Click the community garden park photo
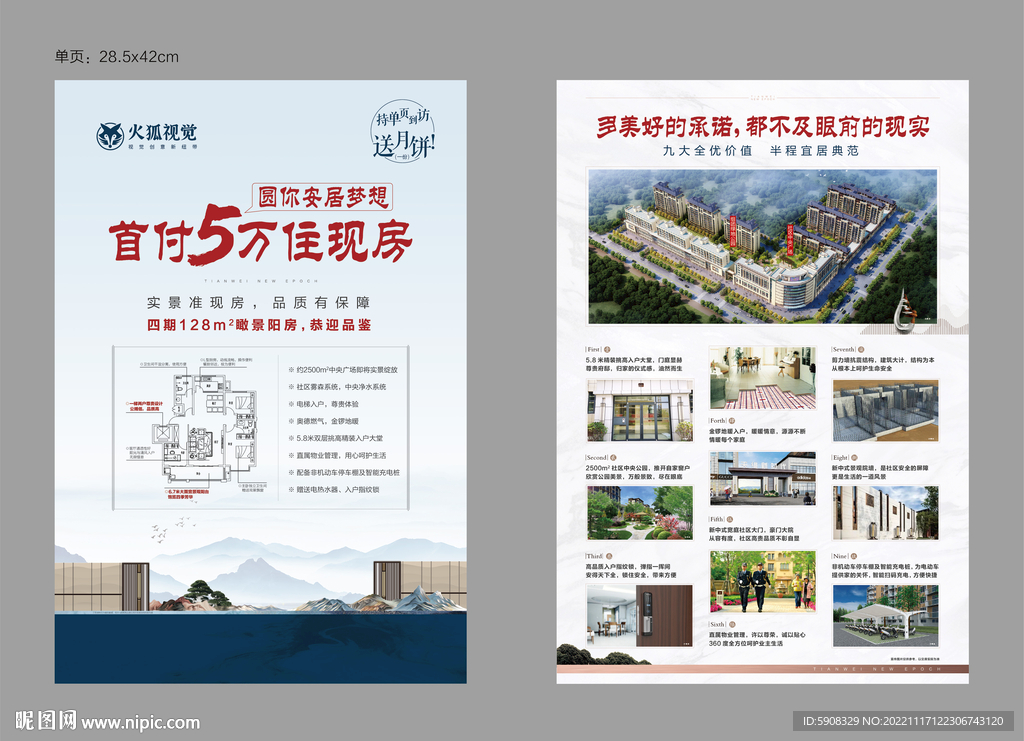The image size is (1024, 741). [x=640, y=512]
